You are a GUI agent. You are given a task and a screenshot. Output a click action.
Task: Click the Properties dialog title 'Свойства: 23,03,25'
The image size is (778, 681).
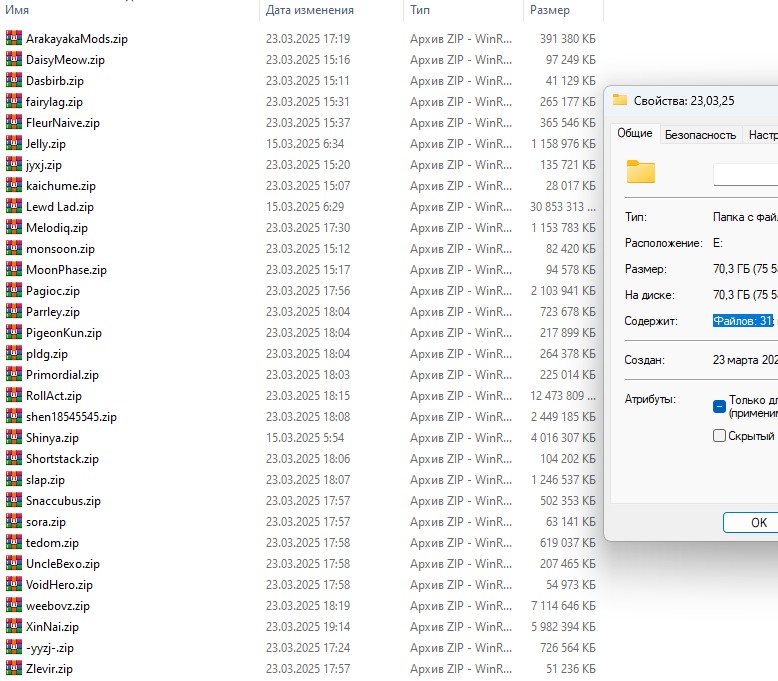pos(684,101)
